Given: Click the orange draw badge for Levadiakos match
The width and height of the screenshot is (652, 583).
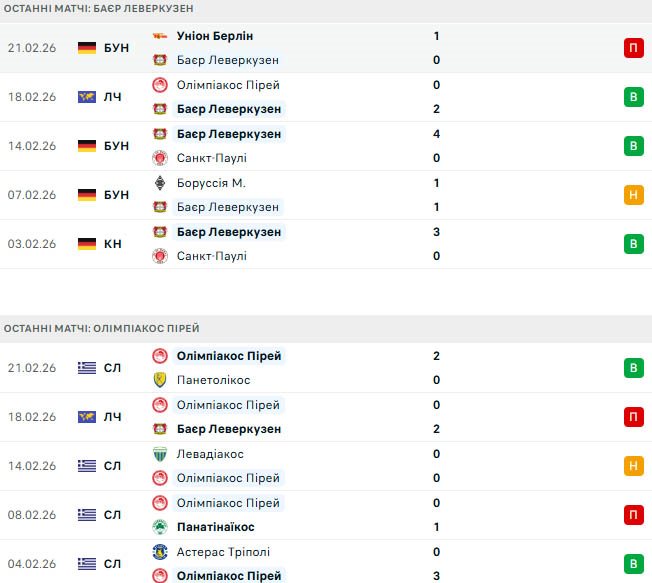Looking at the screenshot, I should click(x=633, y=466).
